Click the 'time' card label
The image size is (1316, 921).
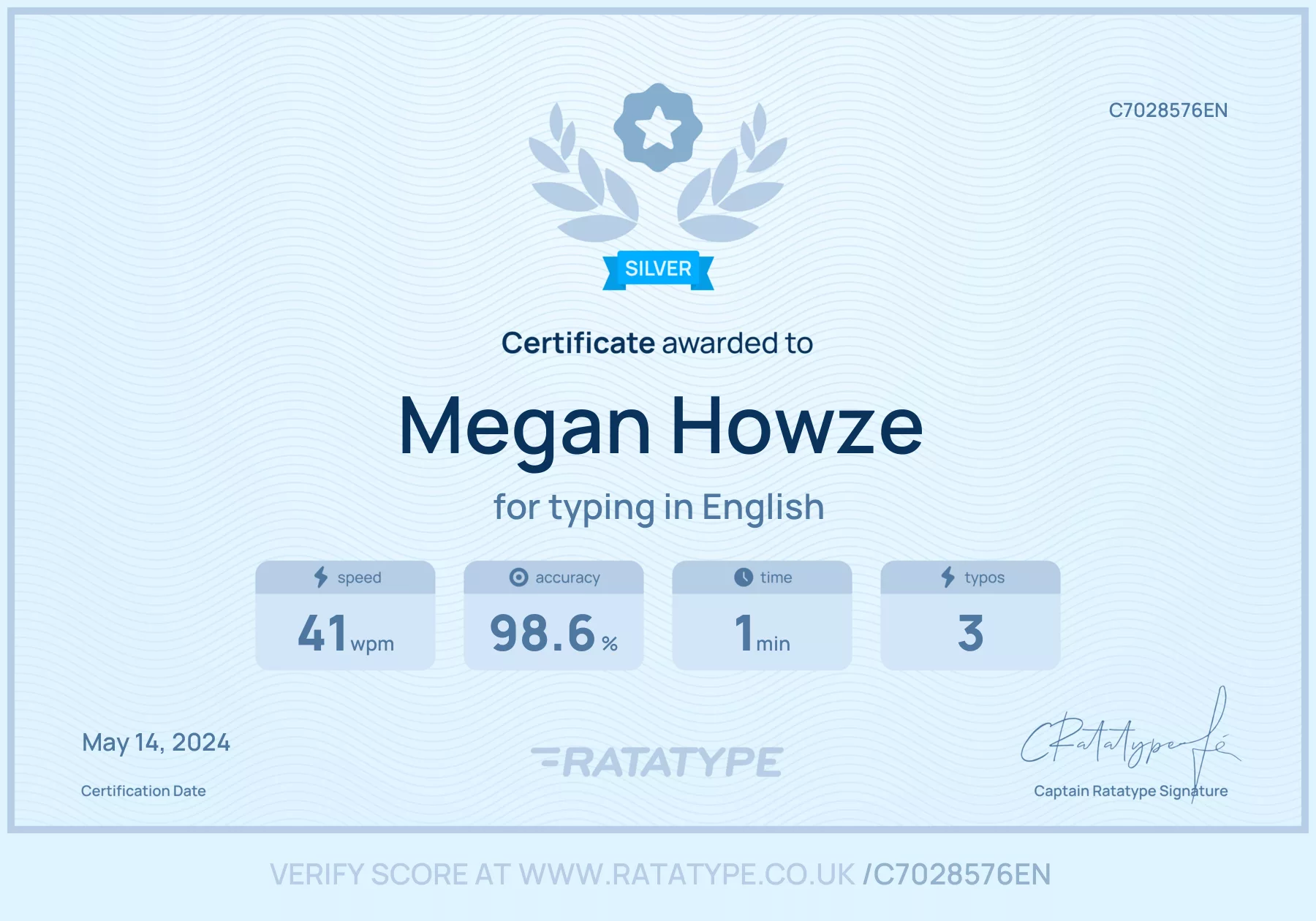tap(776, 577)
